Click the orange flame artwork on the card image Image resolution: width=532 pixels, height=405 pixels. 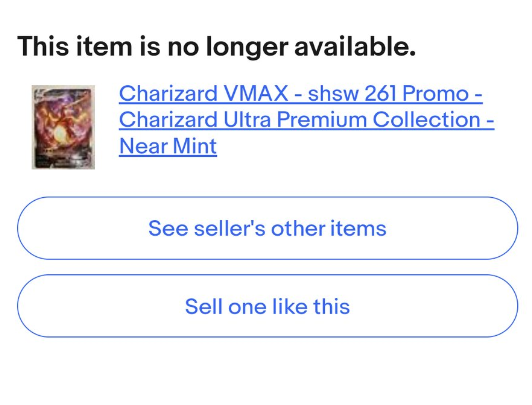coord(58,131)
